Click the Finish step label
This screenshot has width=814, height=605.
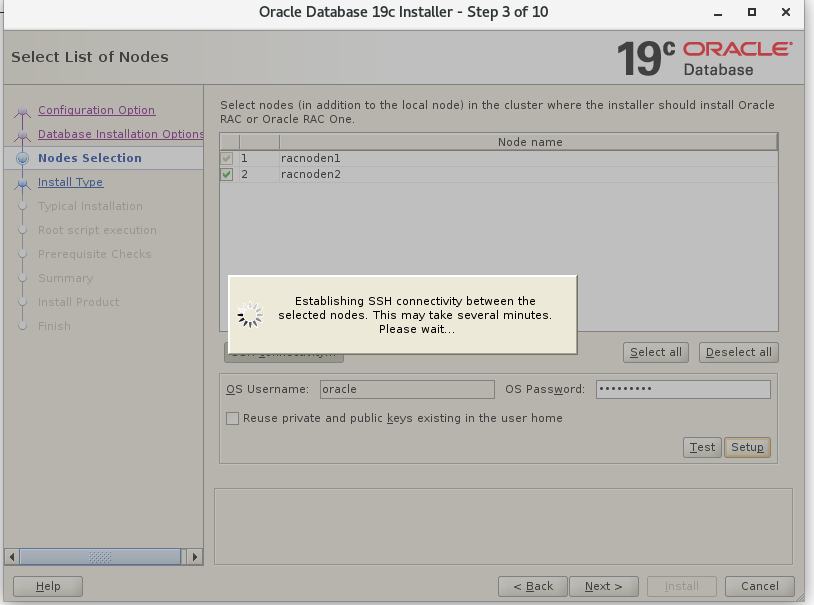click(54, 326)
